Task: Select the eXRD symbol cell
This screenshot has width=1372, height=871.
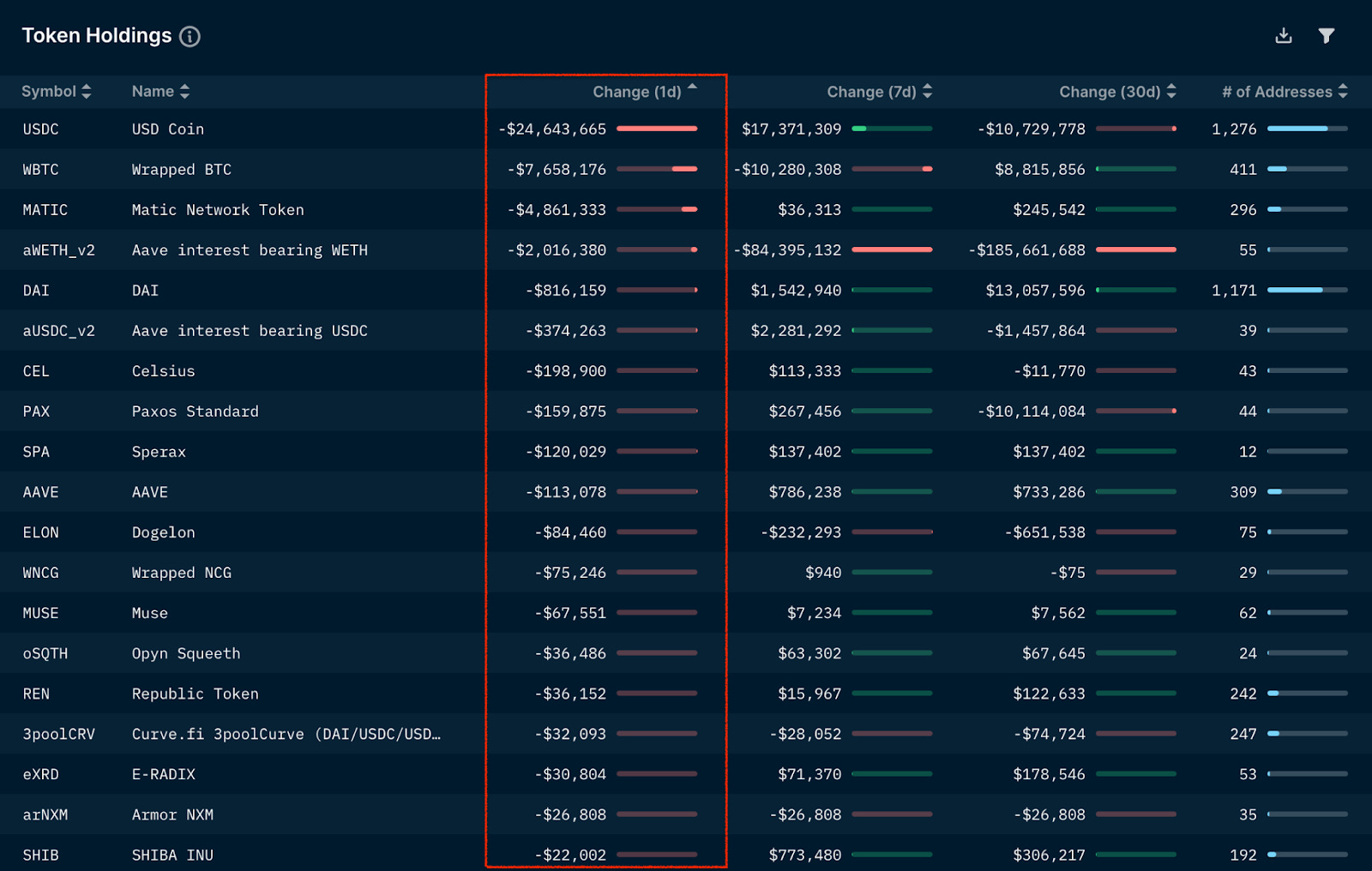Action: (x=41, y=774)
